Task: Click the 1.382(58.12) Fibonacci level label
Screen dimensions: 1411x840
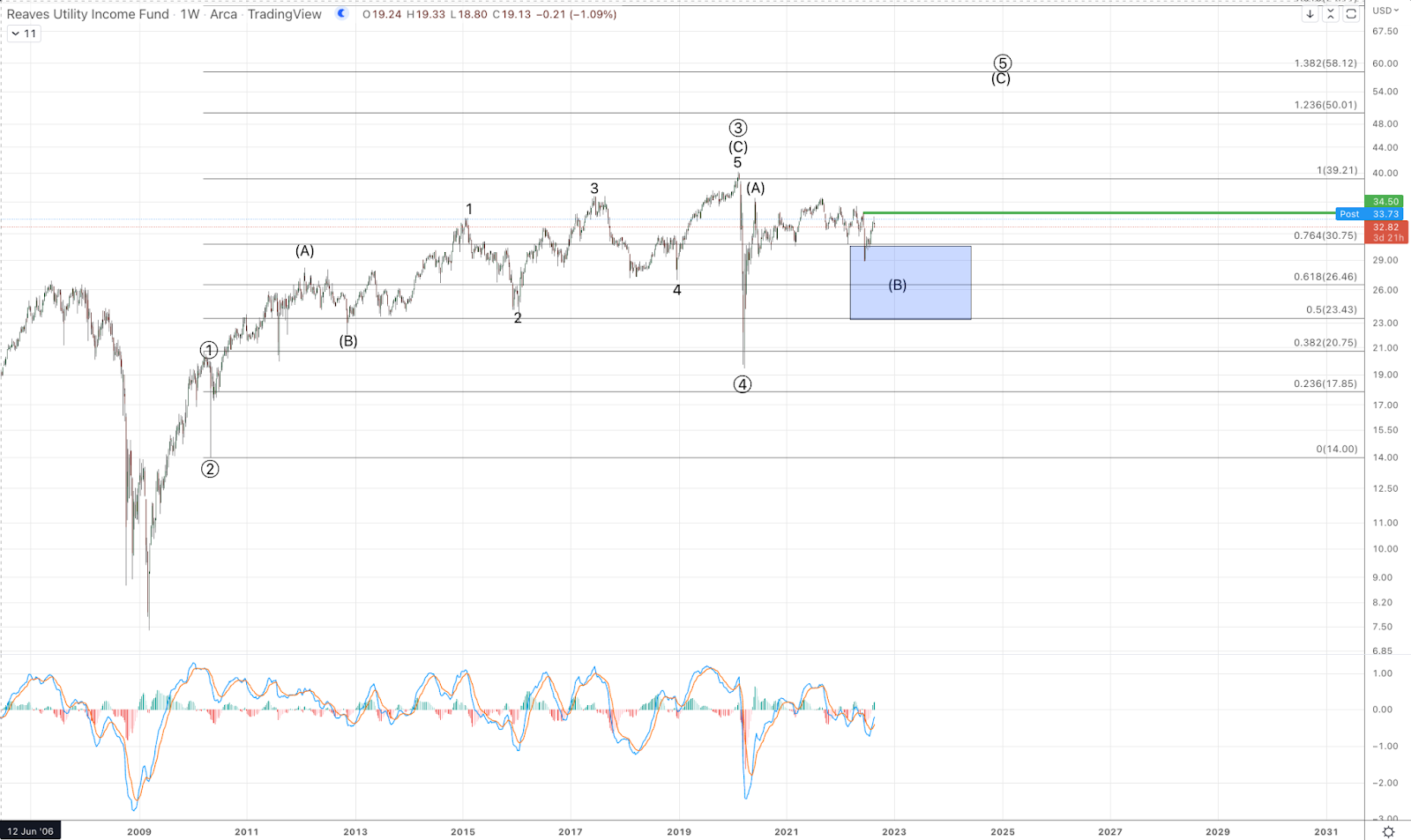Action: click(1325, 63)
